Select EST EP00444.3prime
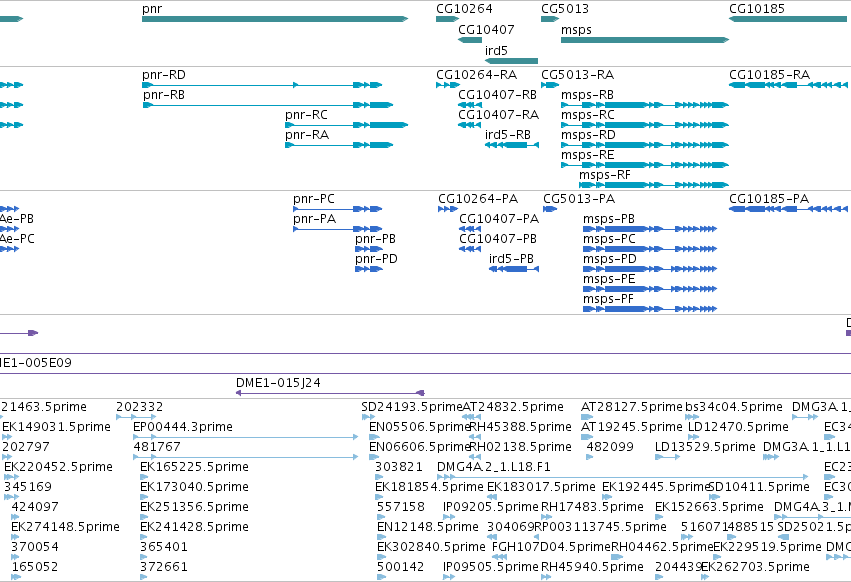The image size is (851, 582). 245,437
